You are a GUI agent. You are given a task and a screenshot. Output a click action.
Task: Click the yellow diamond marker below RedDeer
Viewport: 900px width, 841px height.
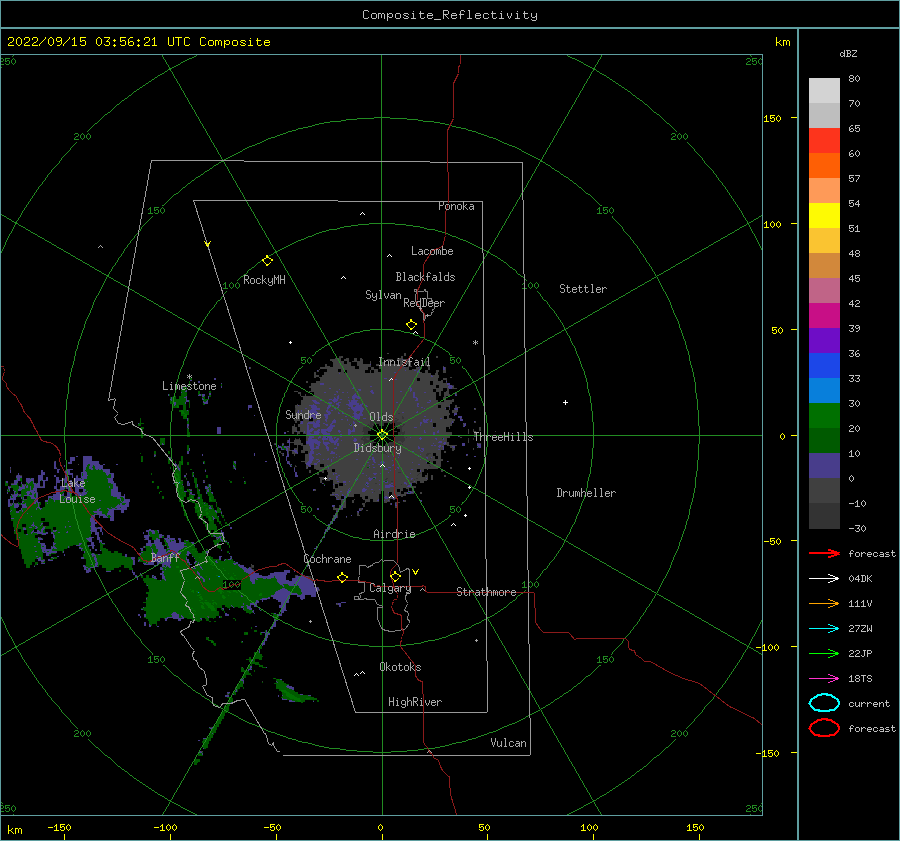[x=411, y=325]
